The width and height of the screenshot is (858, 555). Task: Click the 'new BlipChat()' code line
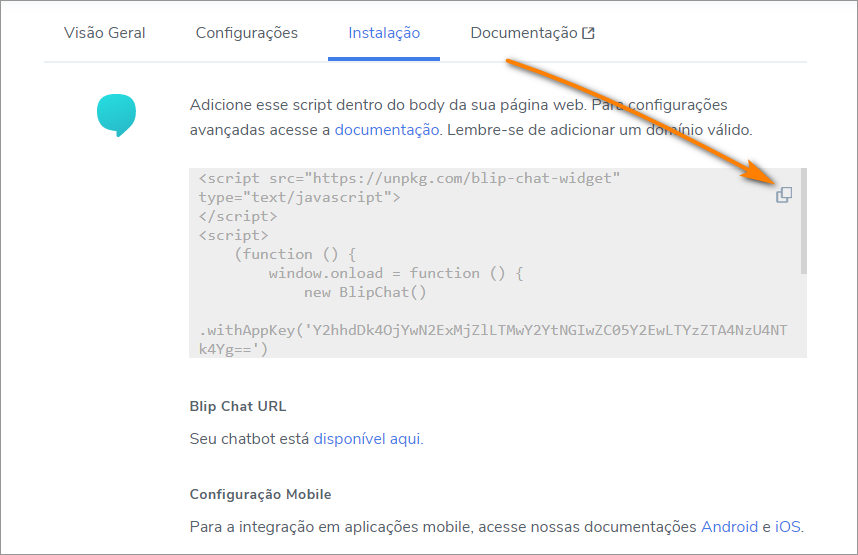365,292
